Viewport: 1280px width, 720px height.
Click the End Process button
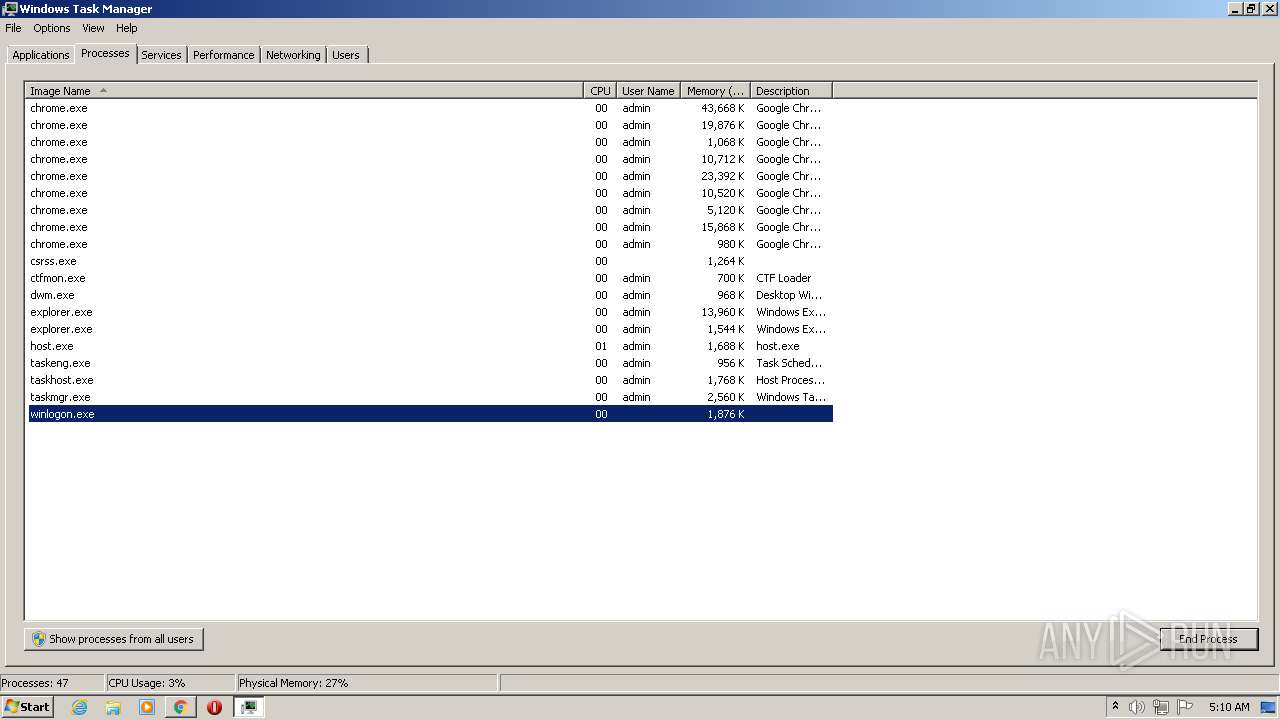pos(1208,639)
